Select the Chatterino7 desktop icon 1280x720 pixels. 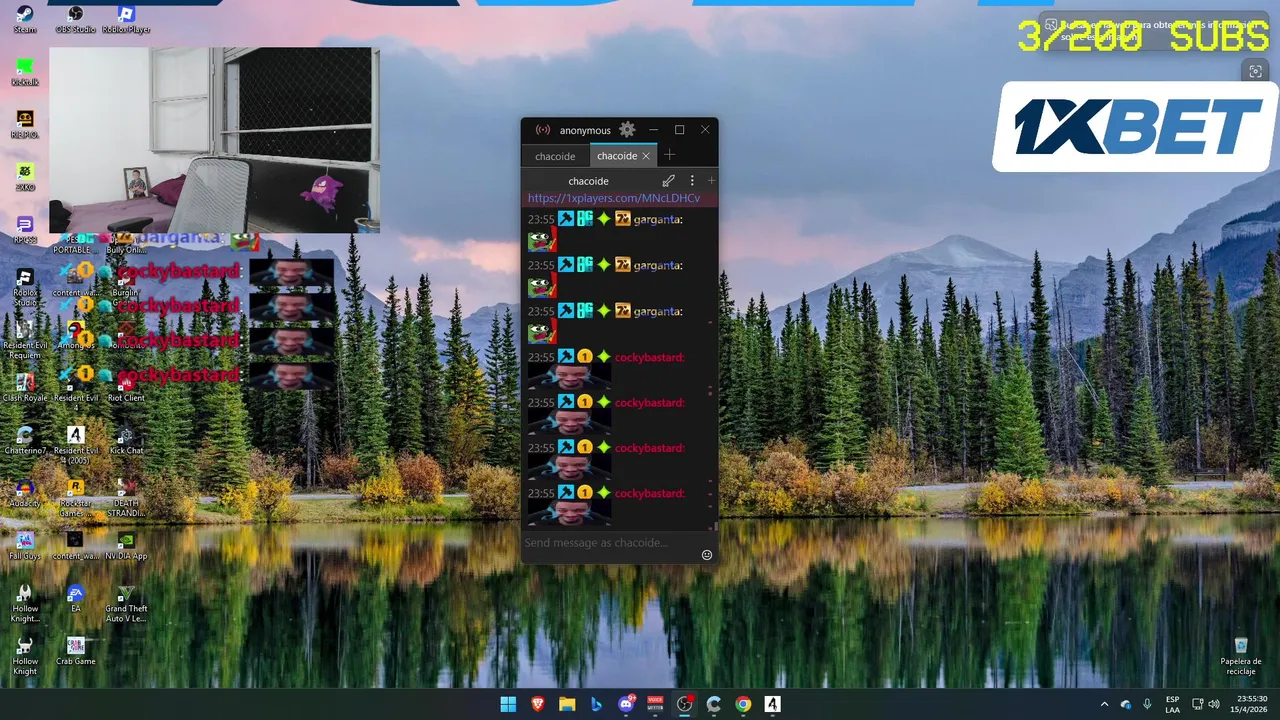(25, 440)
